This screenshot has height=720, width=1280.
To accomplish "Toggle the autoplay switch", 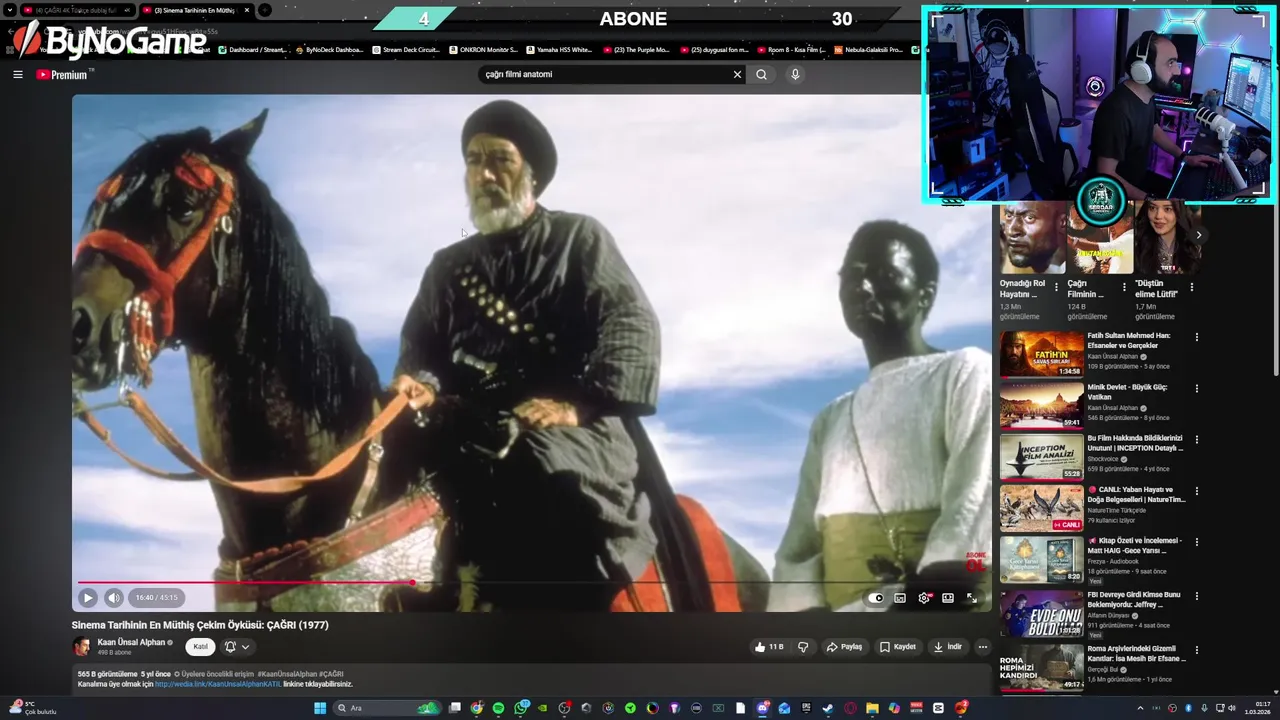I will 876,598.
